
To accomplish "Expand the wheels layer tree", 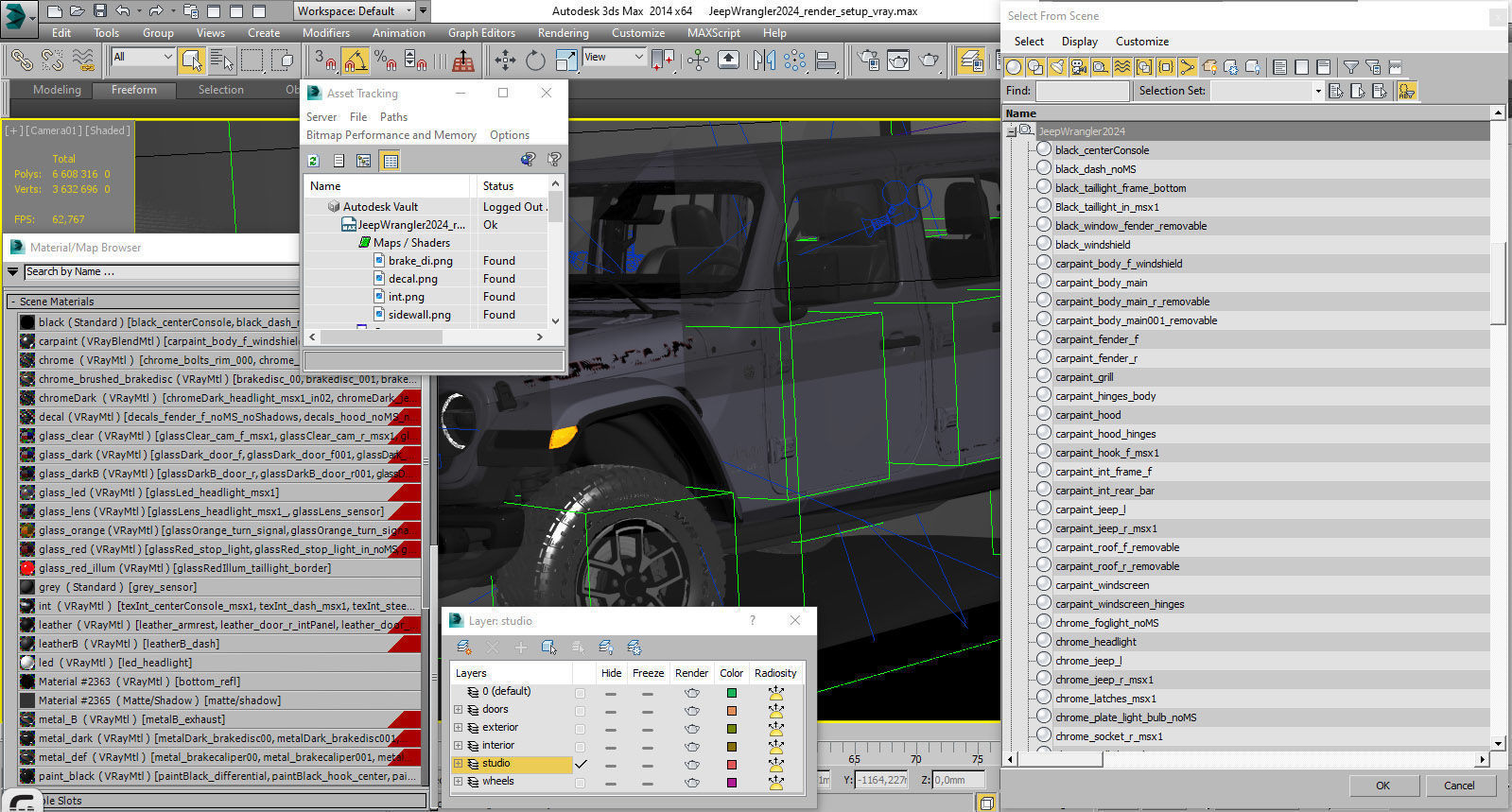I will click(459, 782).
